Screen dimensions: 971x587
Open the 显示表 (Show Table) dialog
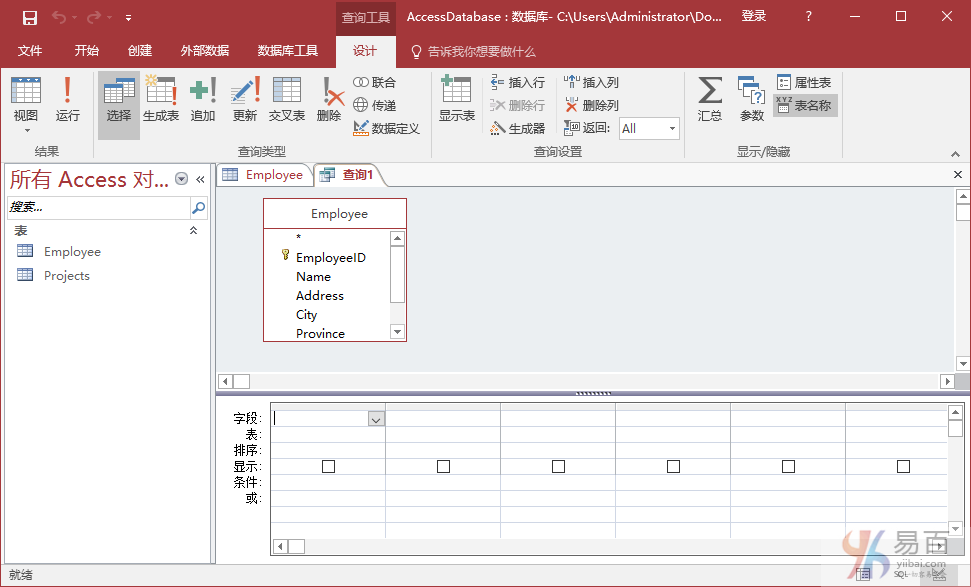click(x=456, y=100)
